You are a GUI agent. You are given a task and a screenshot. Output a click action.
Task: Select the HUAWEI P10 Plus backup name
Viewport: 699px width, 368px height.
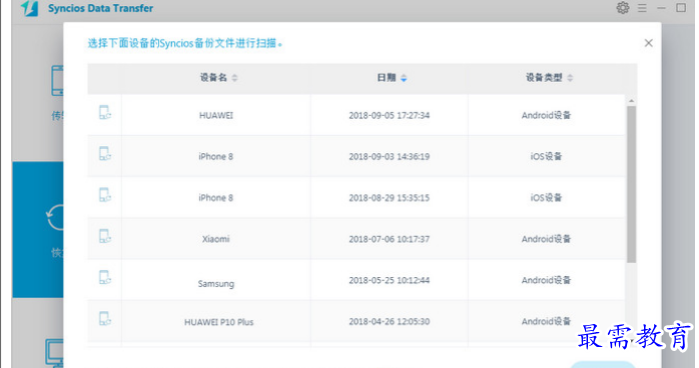point(219,322)
